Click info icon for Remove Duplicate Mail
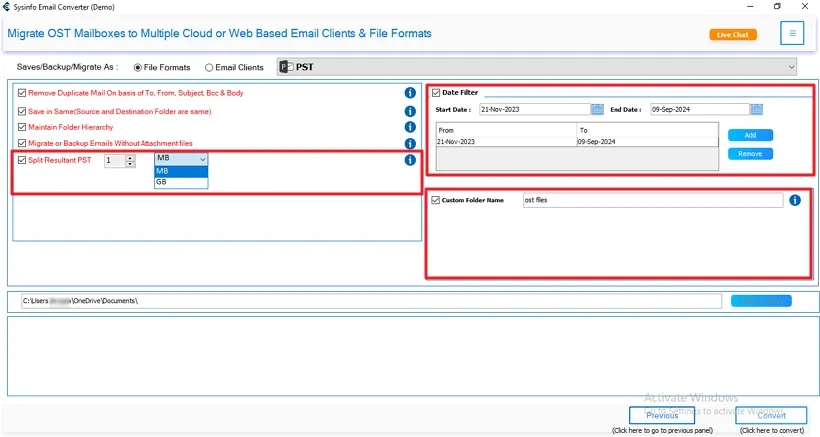This screenshot has height=437, width=820. (x=410, y=93)
